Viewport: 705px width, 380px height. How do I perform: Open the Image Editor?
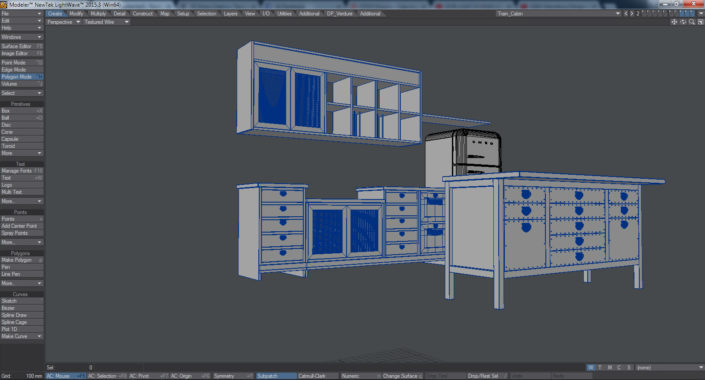coord(22,54)
